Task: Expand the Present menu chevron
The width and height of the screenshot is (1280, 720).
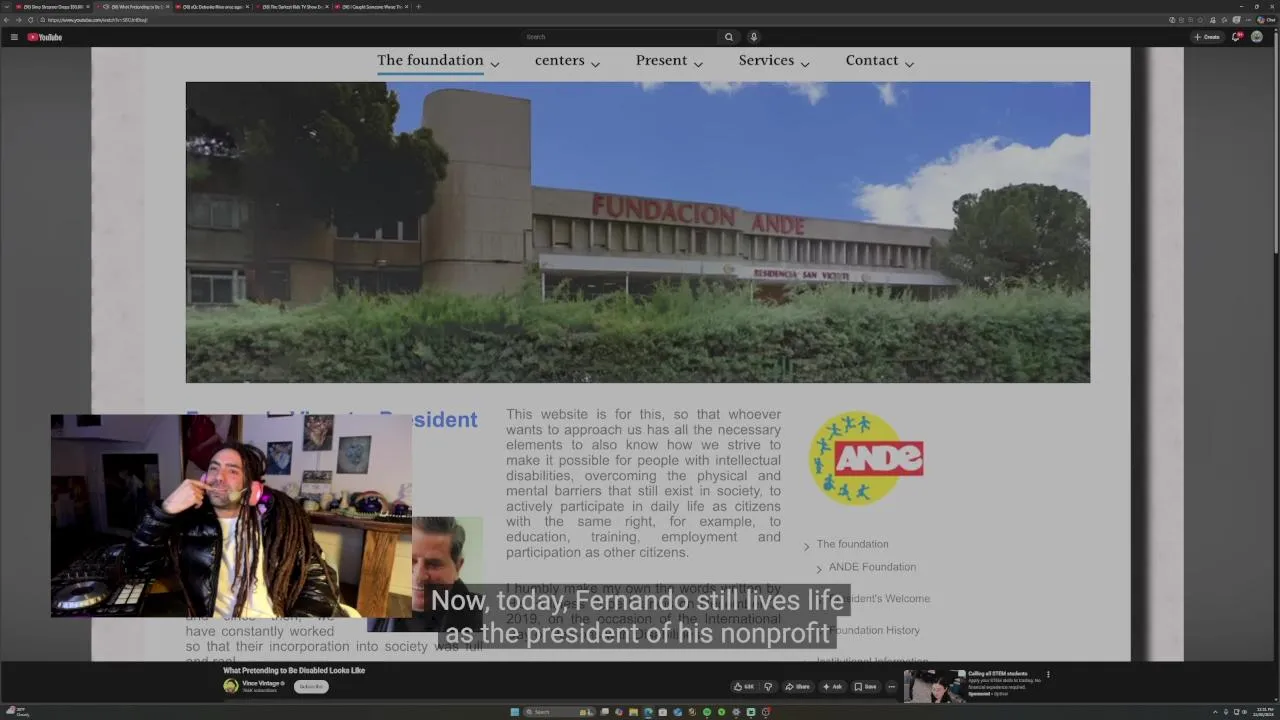Action: click(698, 64)
